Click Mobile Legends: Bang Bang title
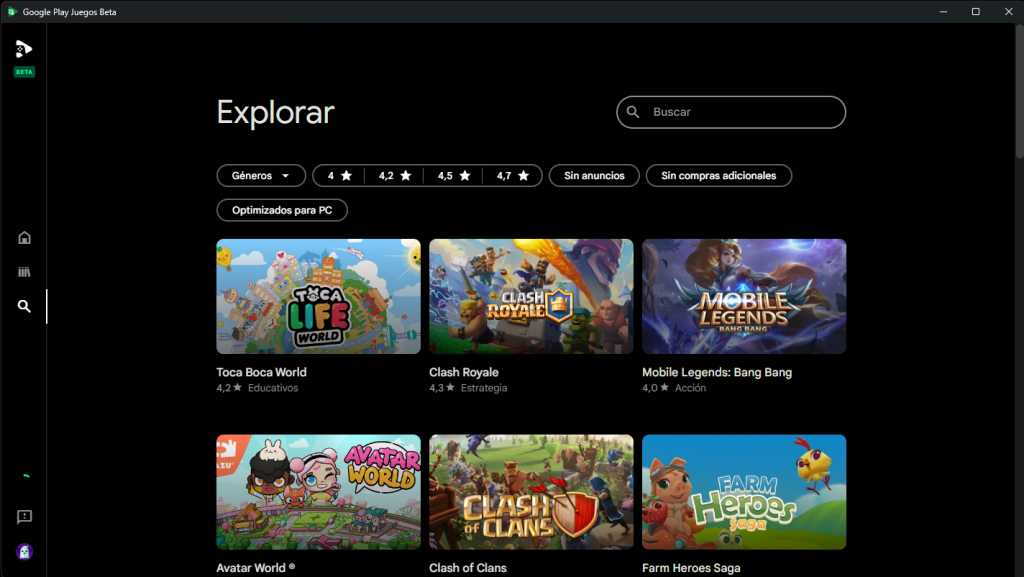1024x577 pixels. coord(716,372)
